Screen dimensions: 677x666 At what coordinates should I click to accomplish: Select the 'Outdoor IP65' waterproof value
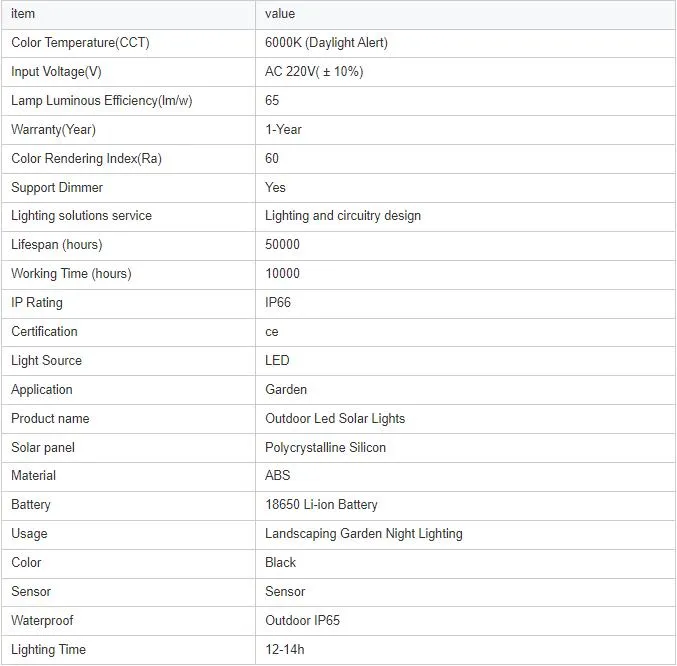(302, 621)
